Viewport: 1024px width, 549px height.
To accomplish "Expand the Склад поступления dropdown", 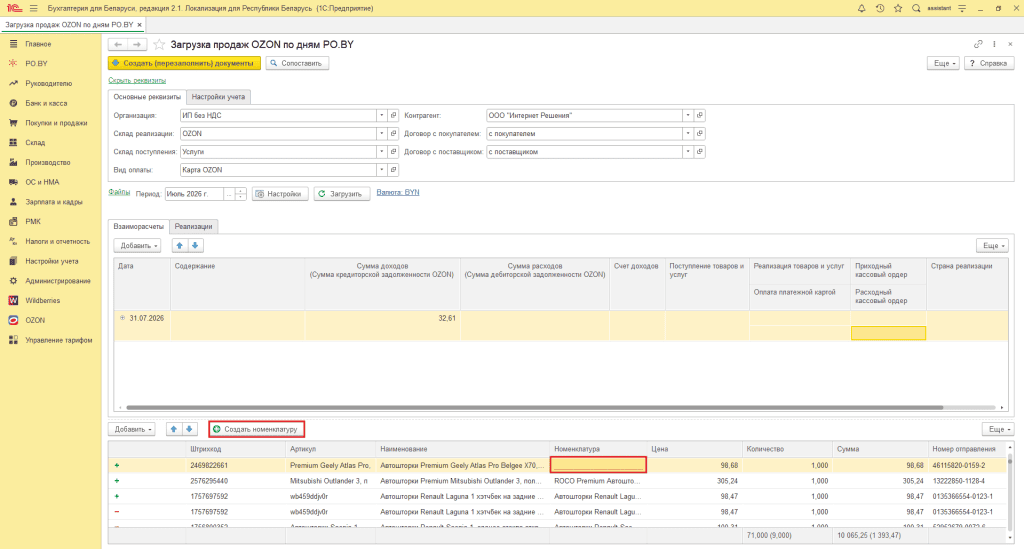I will click(381, 151).
